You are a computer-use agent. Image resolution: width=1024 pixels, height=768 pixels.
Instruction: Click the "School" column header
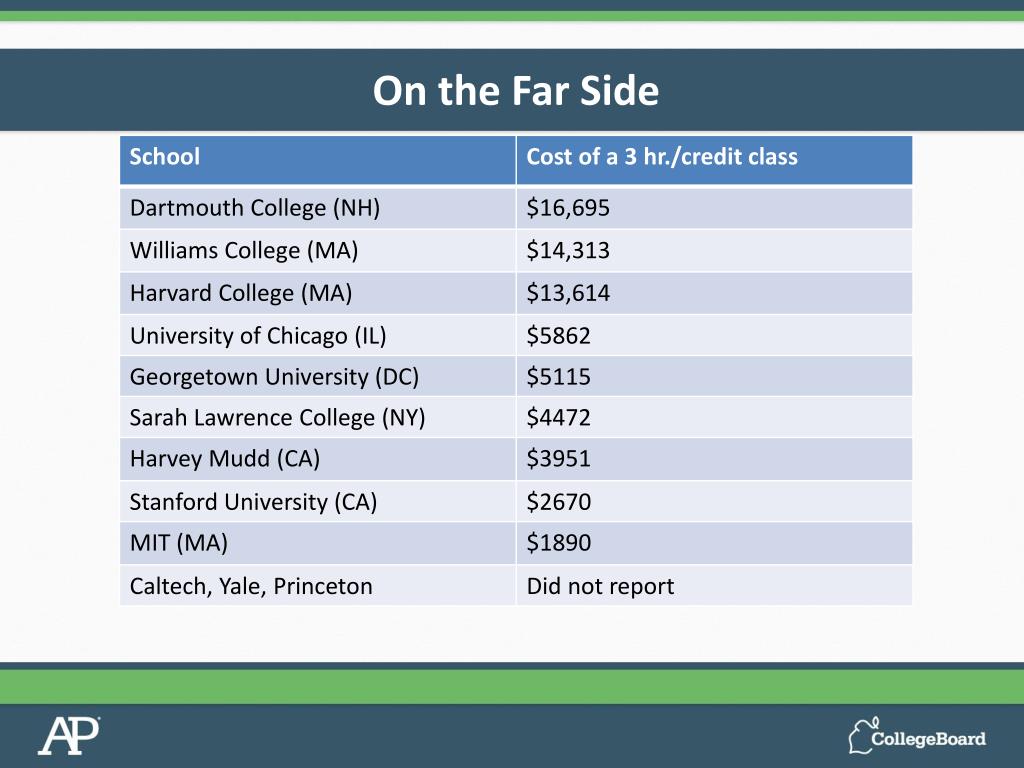(165, 157)
